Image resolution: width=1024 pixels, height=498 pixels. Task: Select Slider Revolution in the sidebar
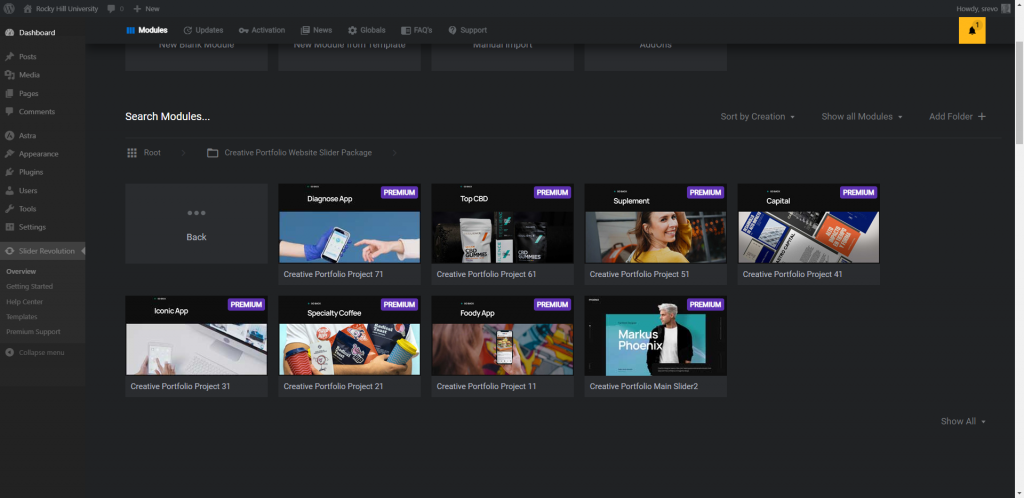click(42, 251)
